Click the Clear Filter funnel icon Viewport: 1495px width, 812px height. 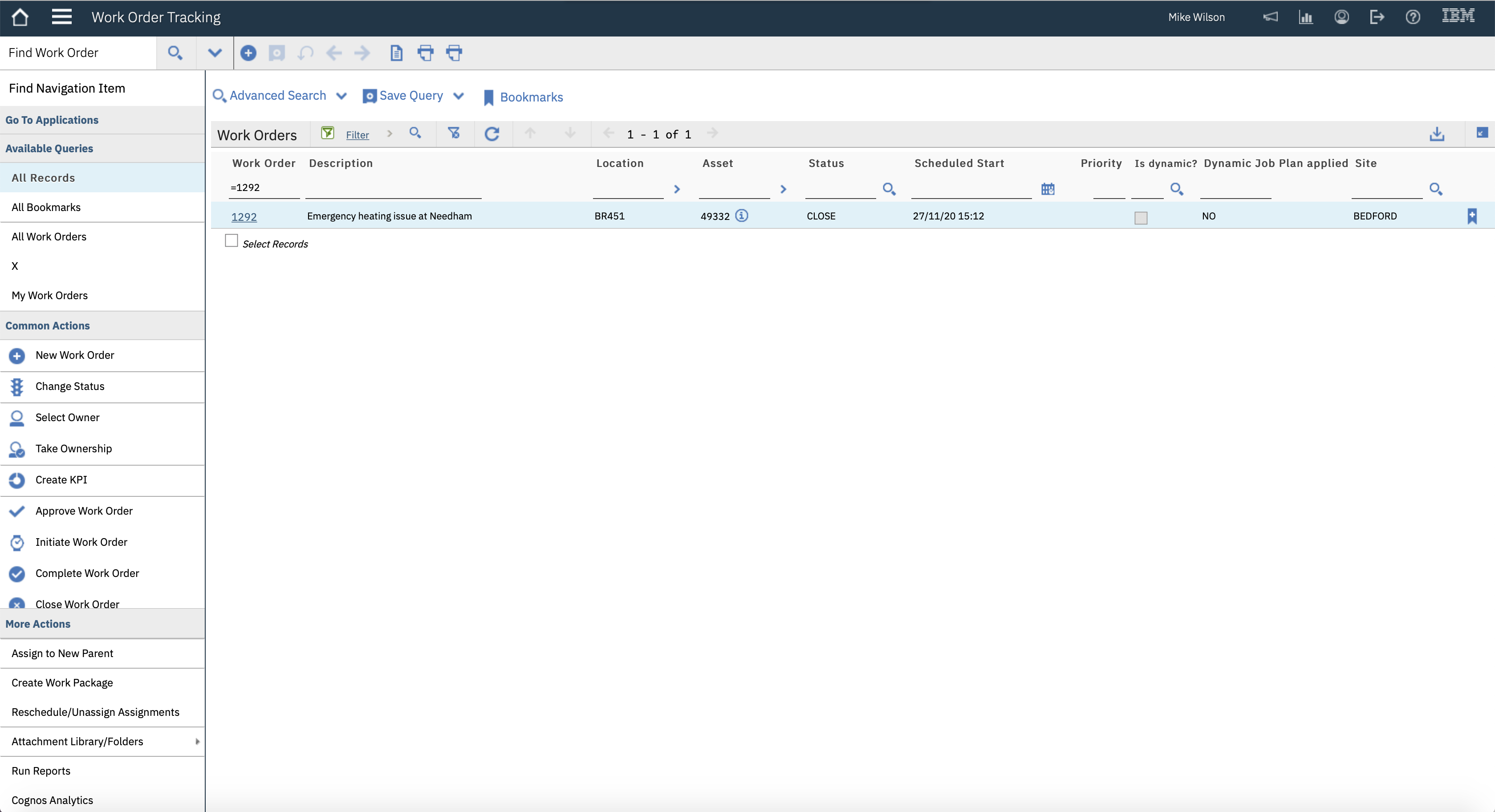pyautogui.click(x=454, y=134)
